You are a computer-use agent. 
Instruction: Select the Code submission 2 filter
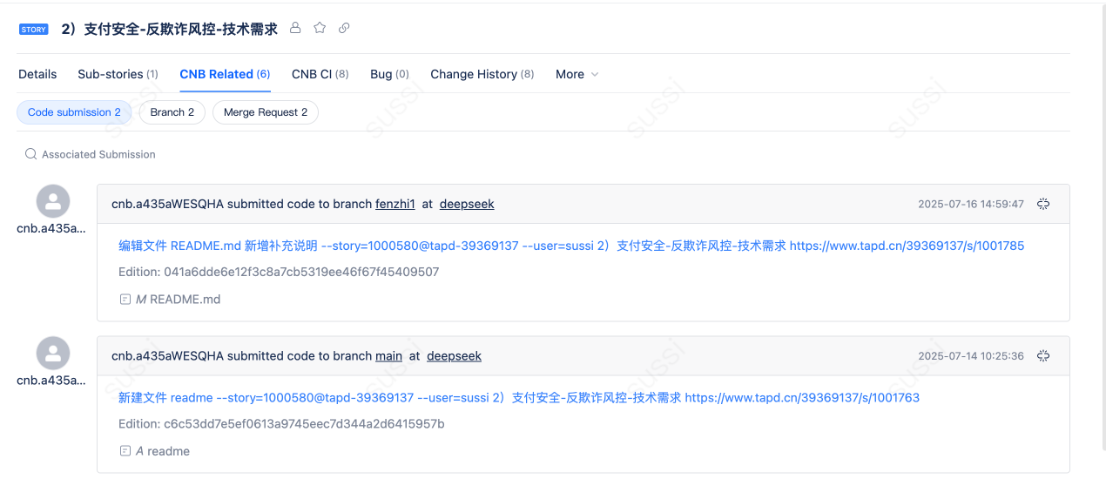[74, 113]
